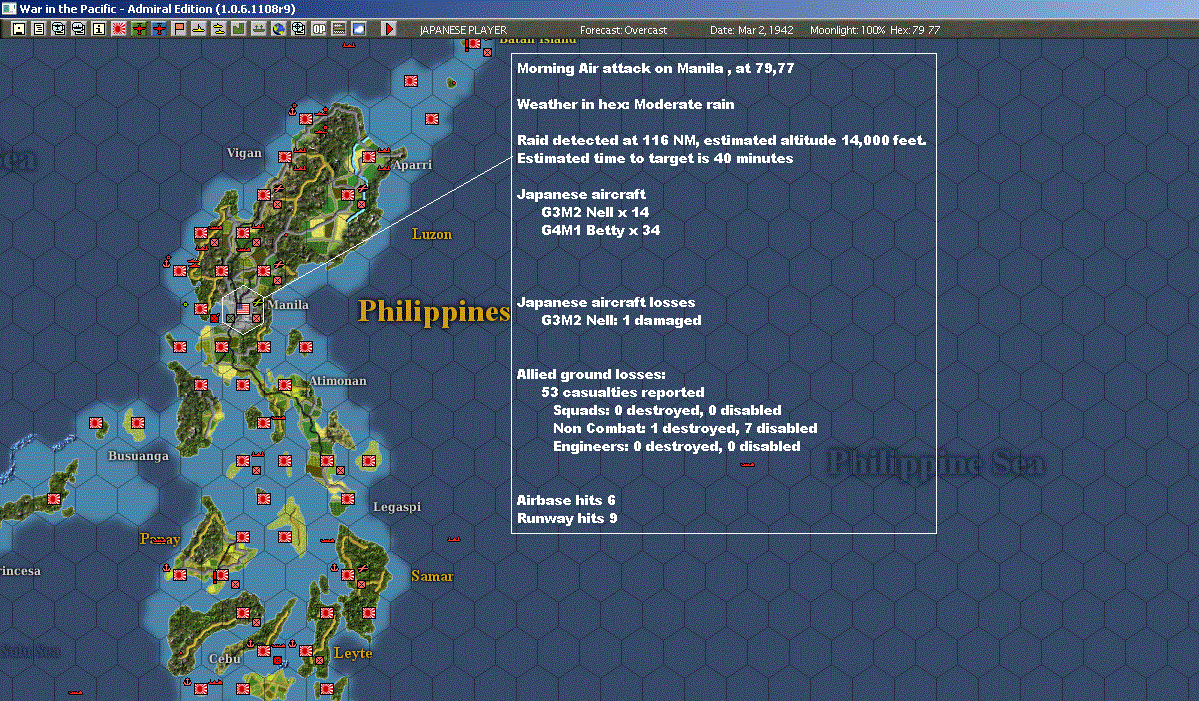Screen dimensions: 1199x701
Task: Click the first ship-in-box toolbar icon
Action: [x=59, y=29]
